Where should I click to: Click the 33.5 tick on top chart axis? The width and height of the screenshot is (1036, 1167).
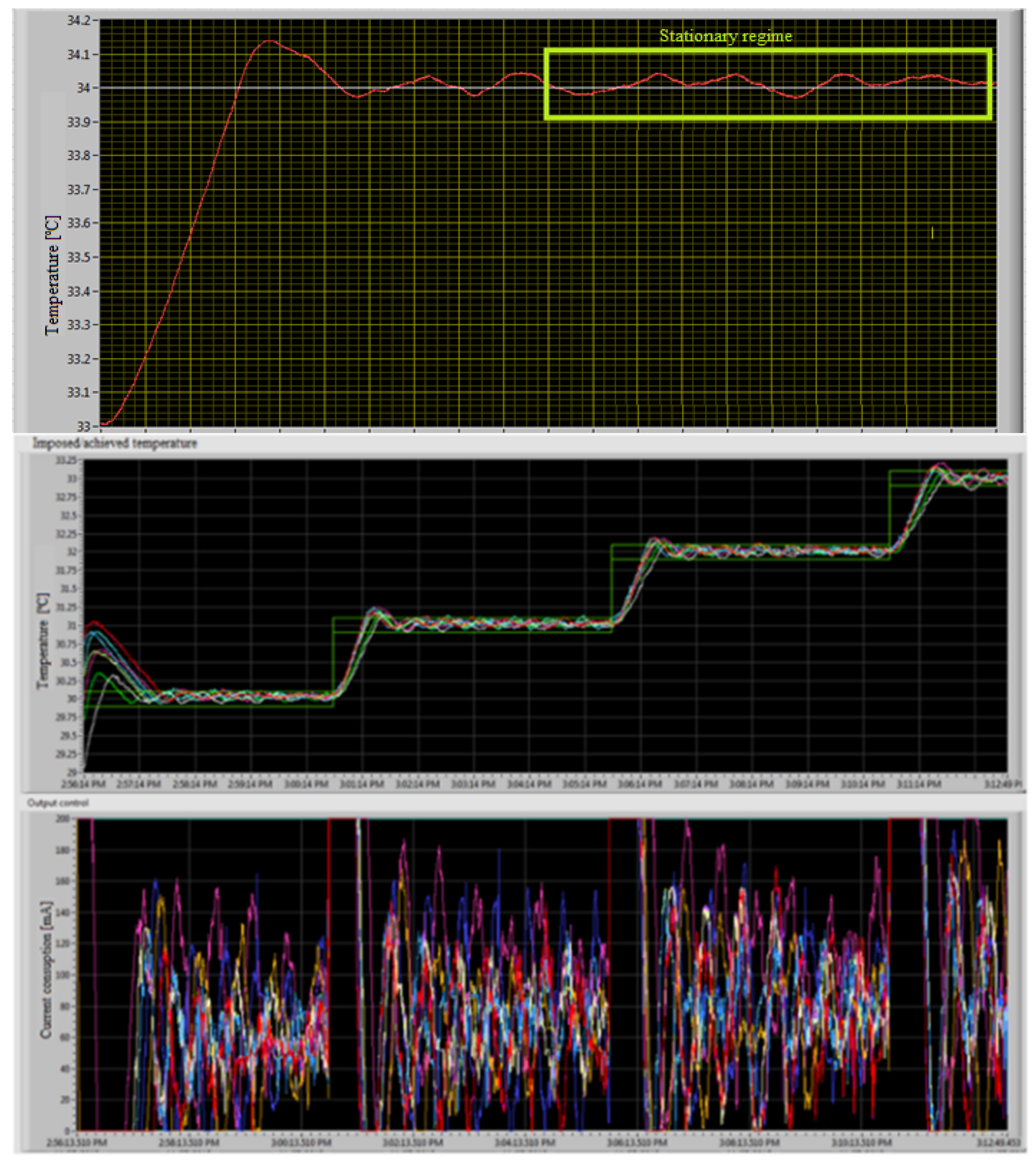point(79,257)
